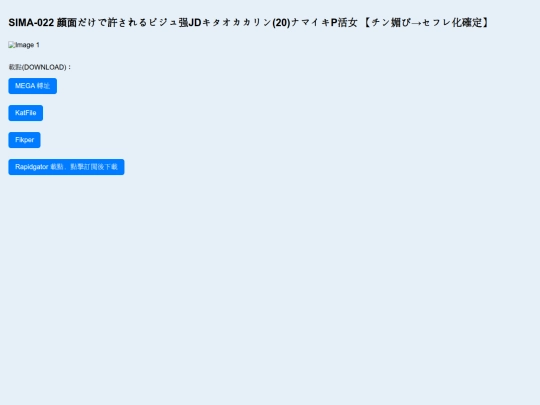Select the 'KatFile' text on the button

25,113
